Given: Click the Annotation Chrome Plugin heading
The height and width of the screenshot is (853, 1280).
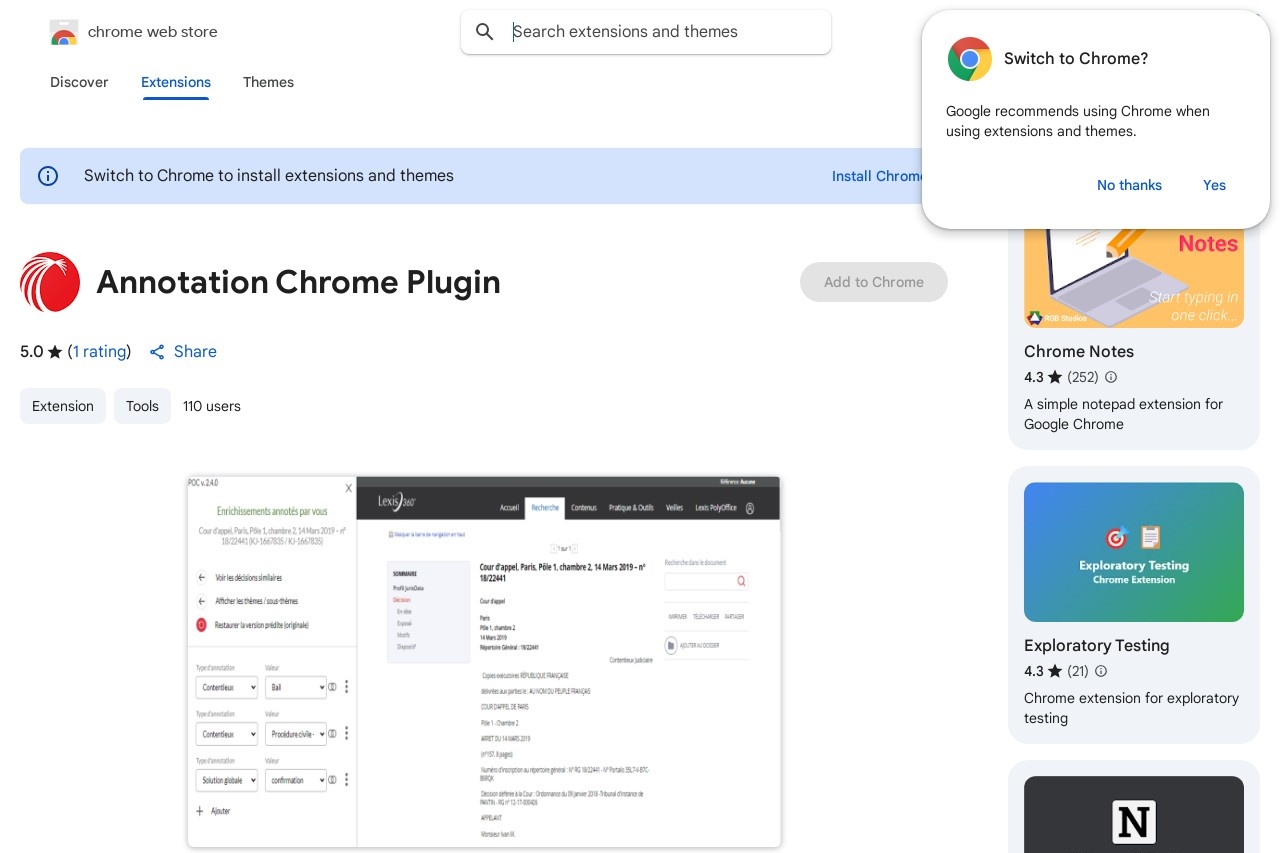Looking at the screenshot, I should (x=298, y=282).
